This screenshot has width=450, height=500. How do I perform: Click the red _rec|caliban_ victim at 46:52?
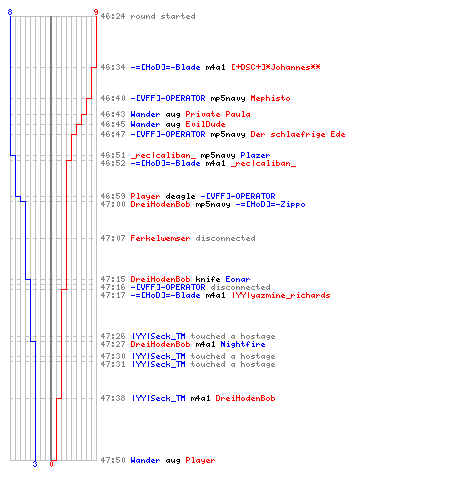coord(263,163)
